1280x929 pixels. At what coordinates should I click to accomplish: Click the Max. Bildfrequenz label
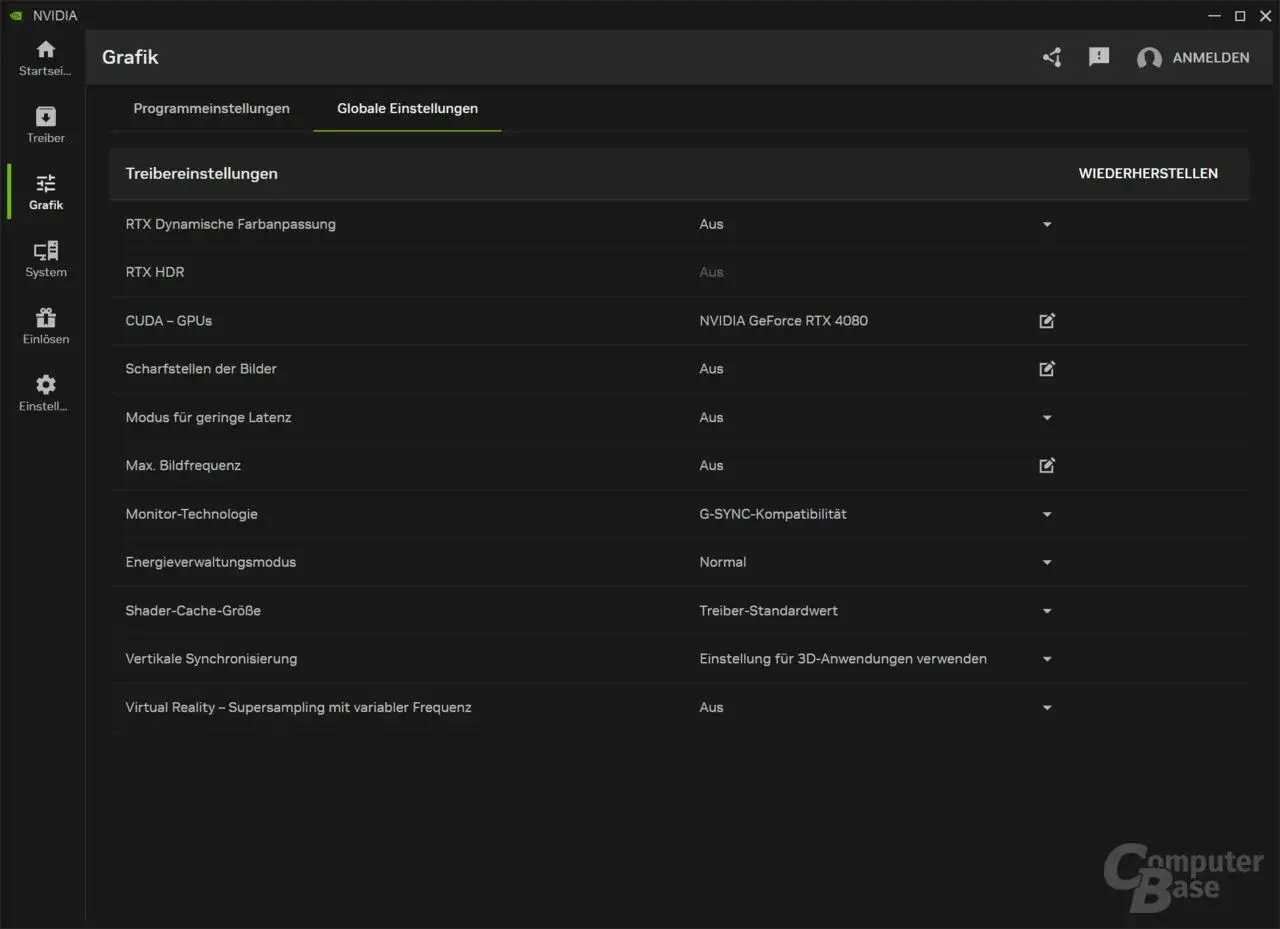pyautogui.click(x=183, y=465)
